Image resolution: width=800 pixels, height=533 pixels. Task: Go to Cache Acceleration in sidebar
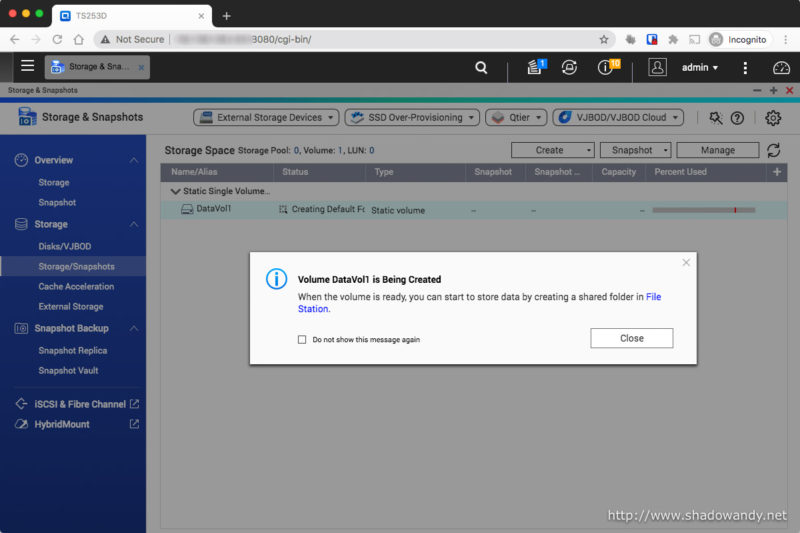click(76, 286)
